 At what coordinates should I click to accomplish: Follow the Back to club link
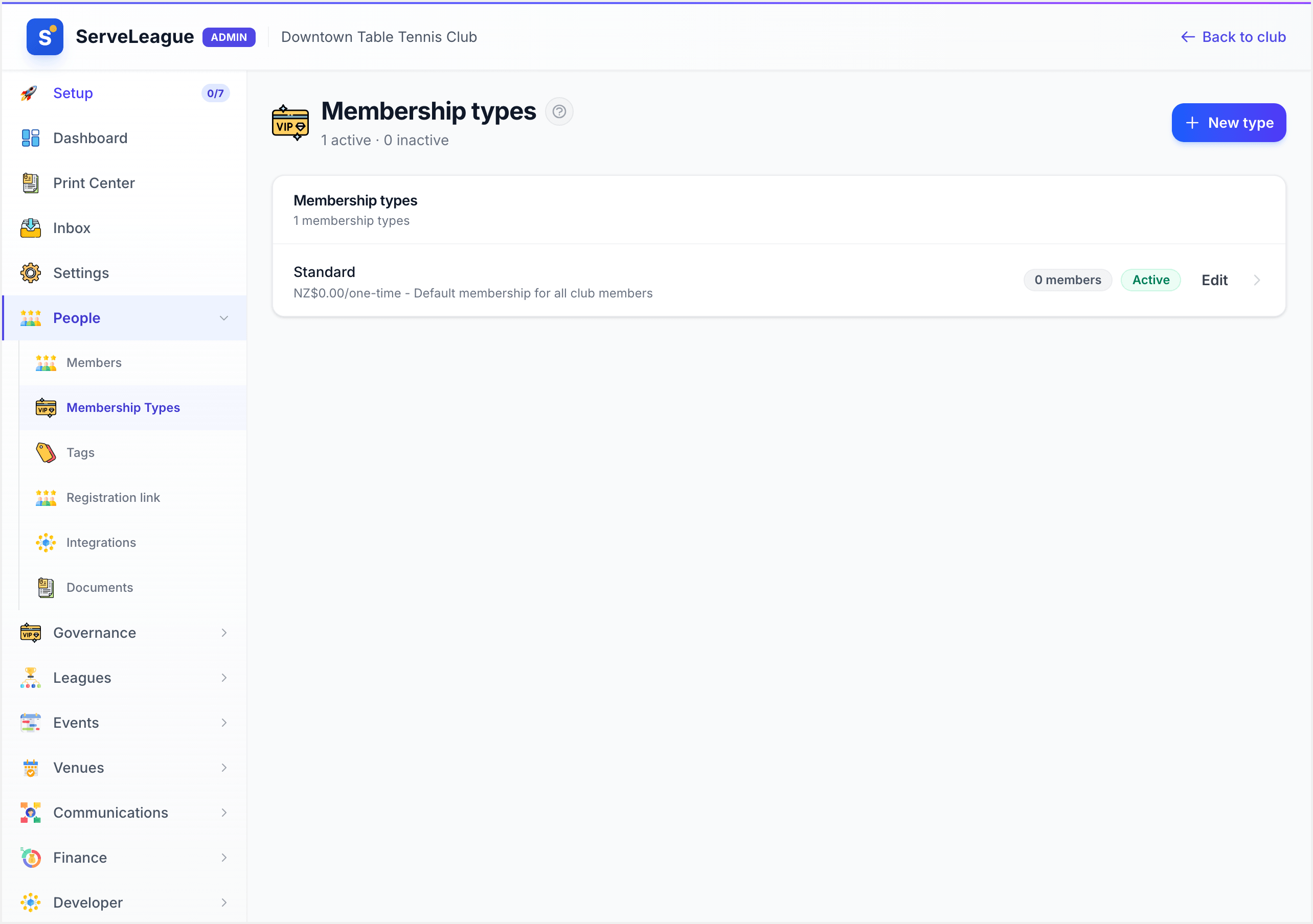click(1233, 37)
